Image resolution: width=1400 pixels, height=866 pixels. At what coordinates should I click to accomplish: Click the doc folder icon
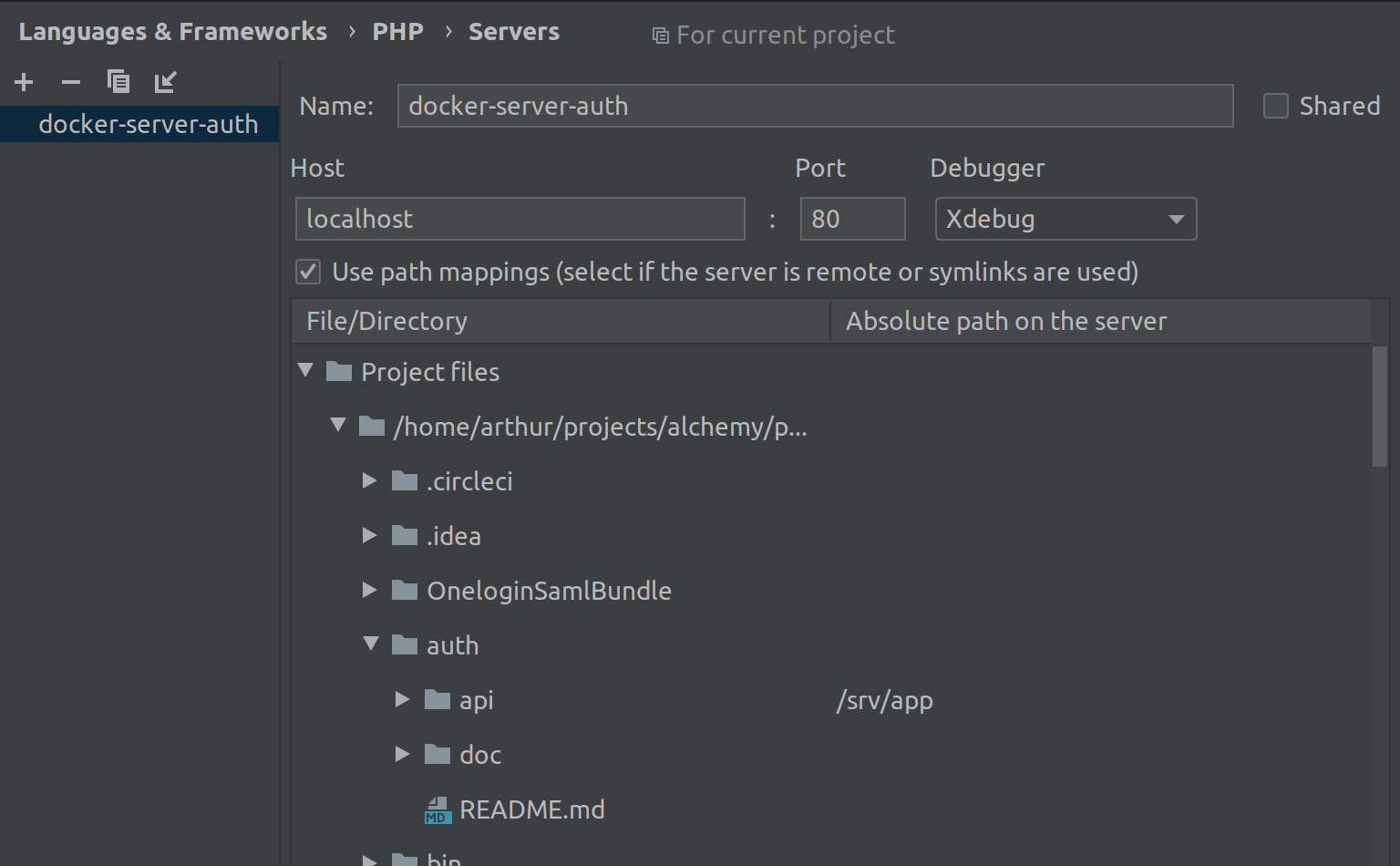click(x=437, y=754)
